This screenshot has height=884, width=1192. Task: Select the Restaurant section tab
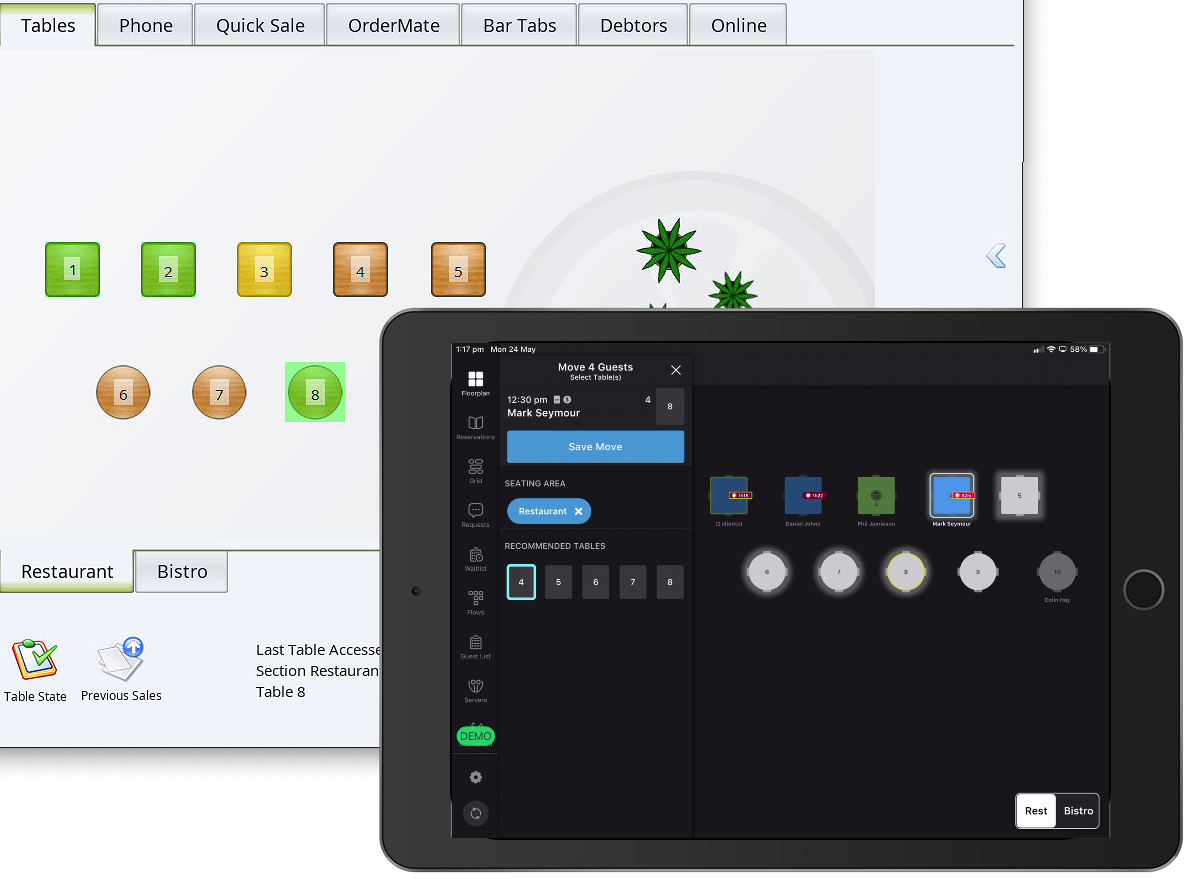[x=67, y=571]
